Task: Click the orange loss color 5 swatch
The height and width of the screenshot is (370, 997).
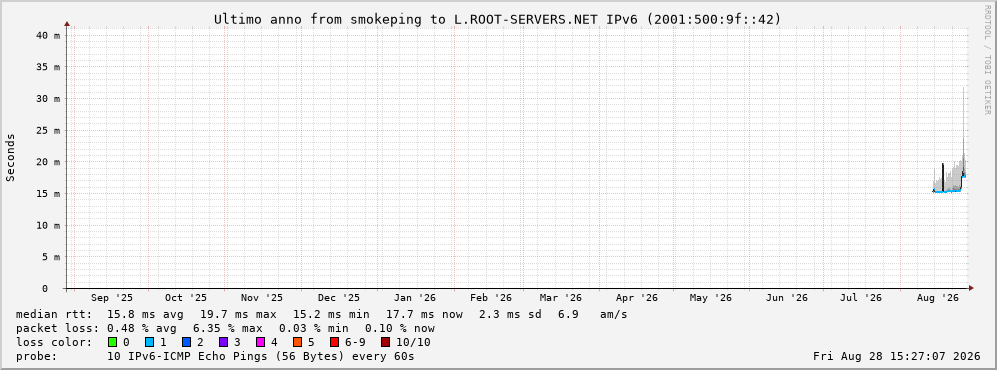Action: pos(298,342)
